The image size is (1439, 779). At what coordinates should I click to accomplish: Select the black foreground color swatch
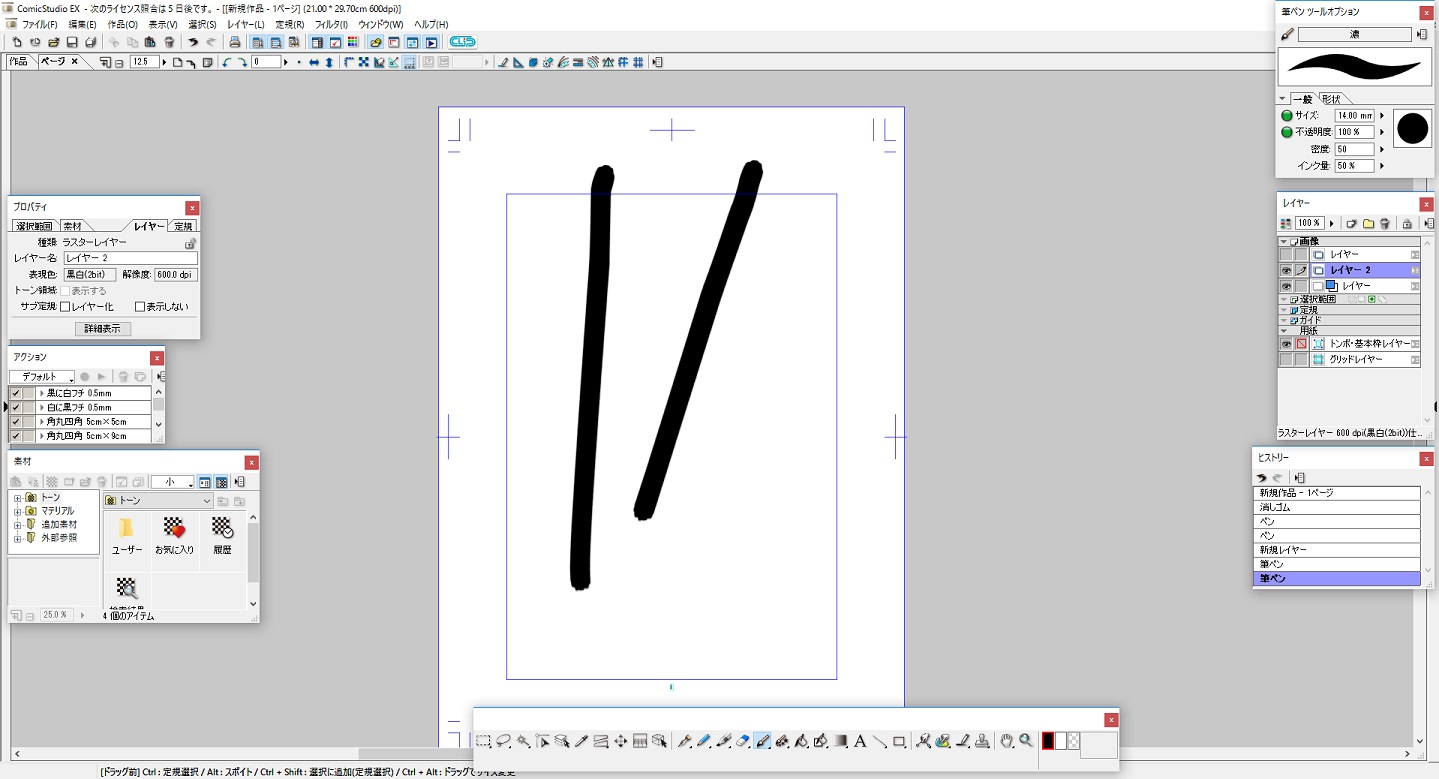point(1048,741)
